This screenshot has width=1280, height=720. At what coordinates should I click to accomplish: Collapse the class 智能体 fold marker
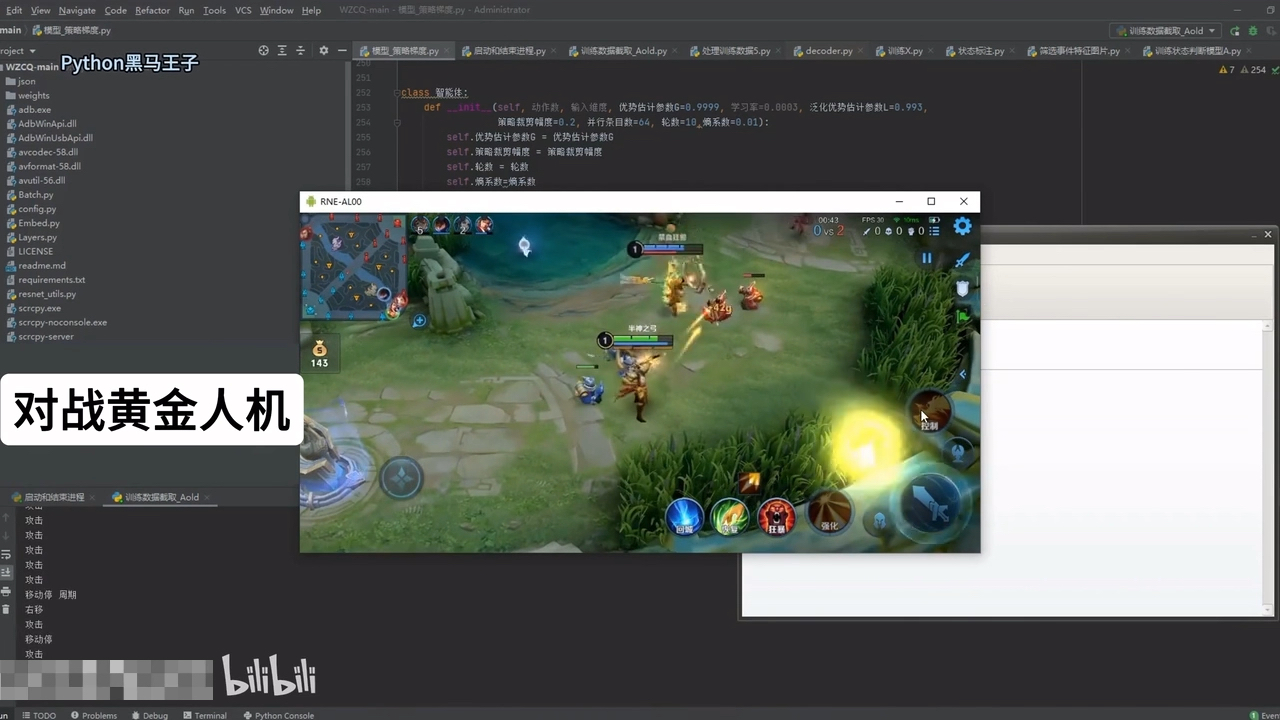[x=396, y=93]
